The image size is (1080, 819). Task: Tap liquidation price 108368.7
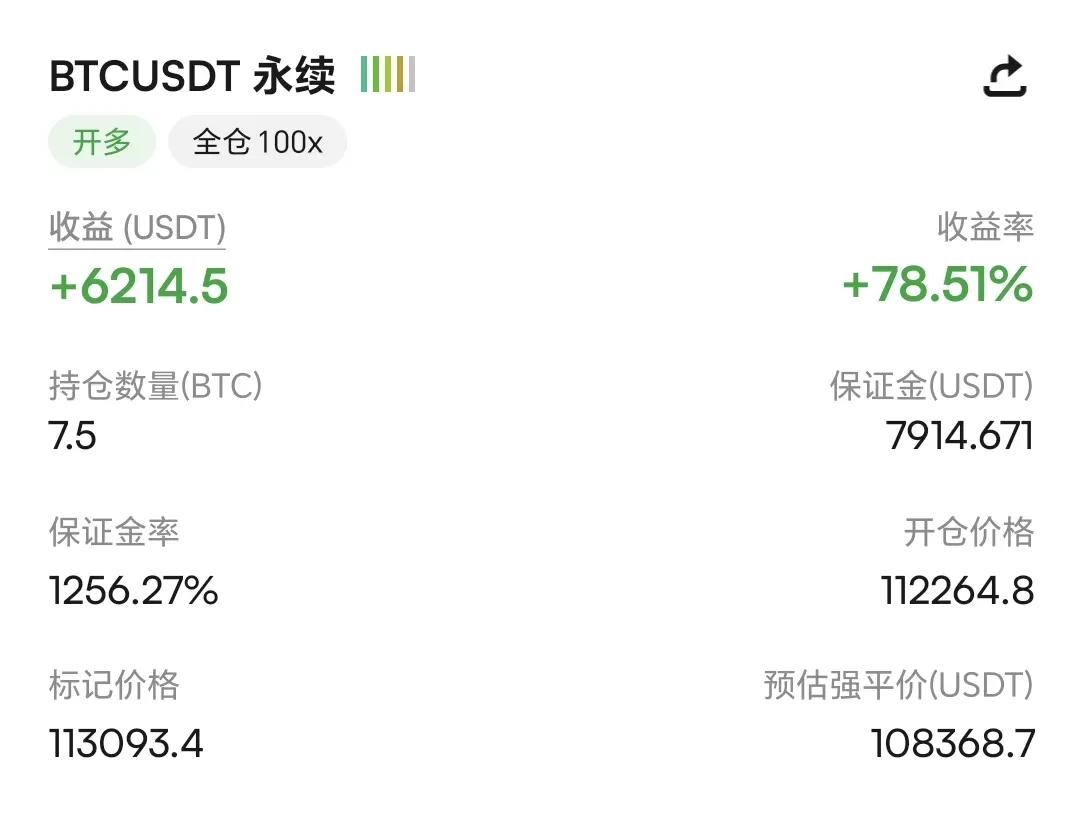[x=953, y=744]
